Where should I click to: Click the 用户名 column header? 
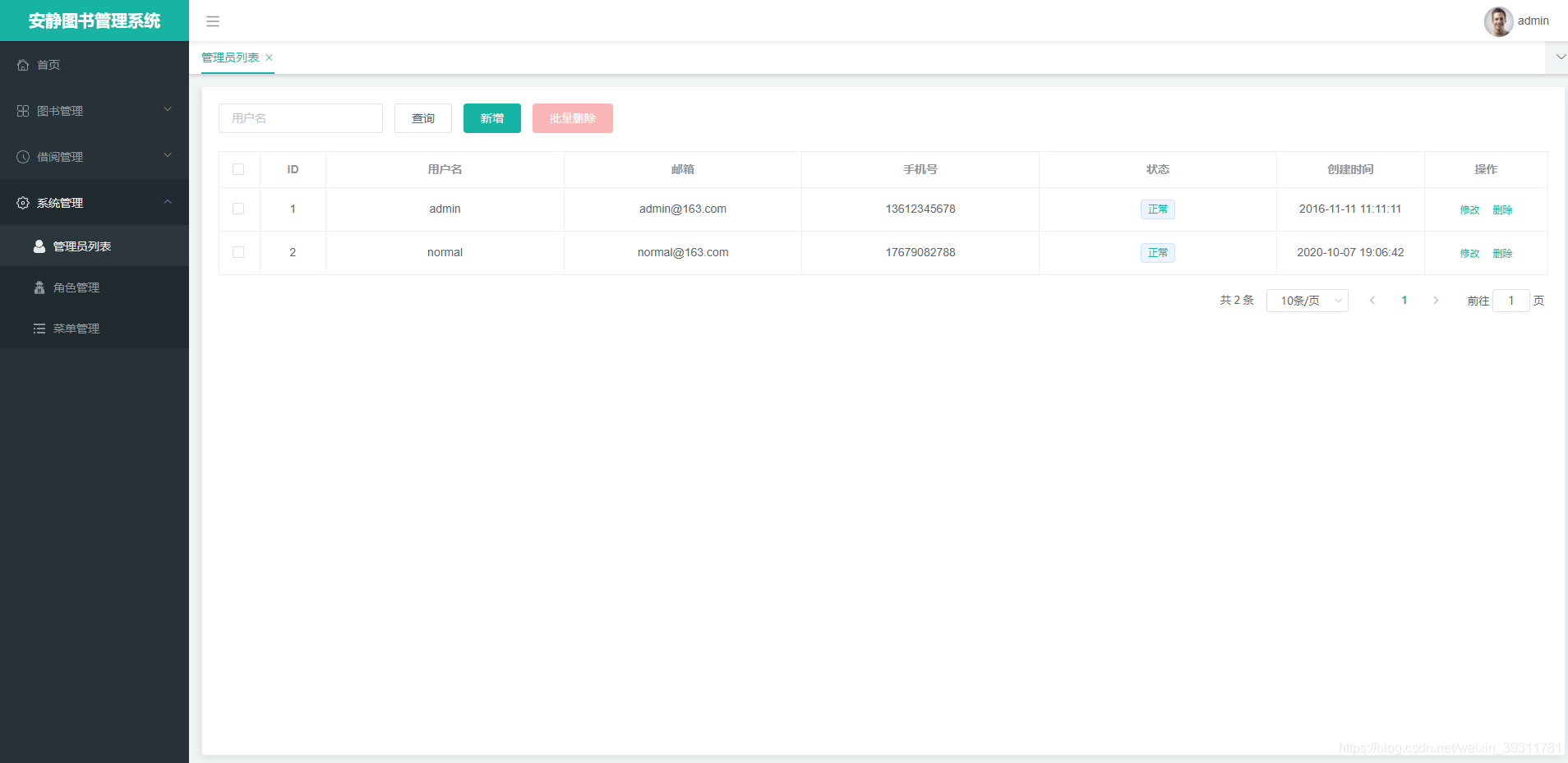445,169
